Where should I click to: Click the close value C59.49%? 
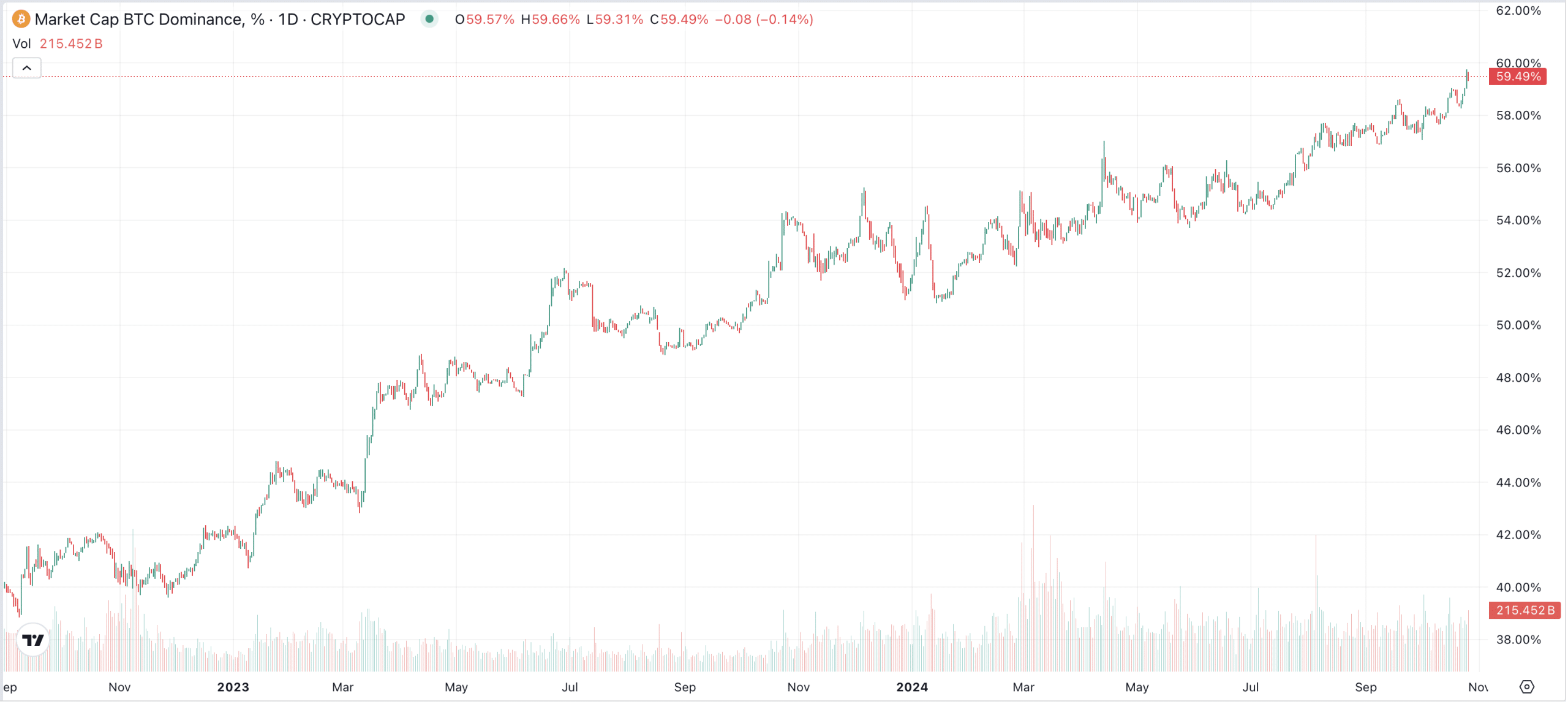click(679, 19)
